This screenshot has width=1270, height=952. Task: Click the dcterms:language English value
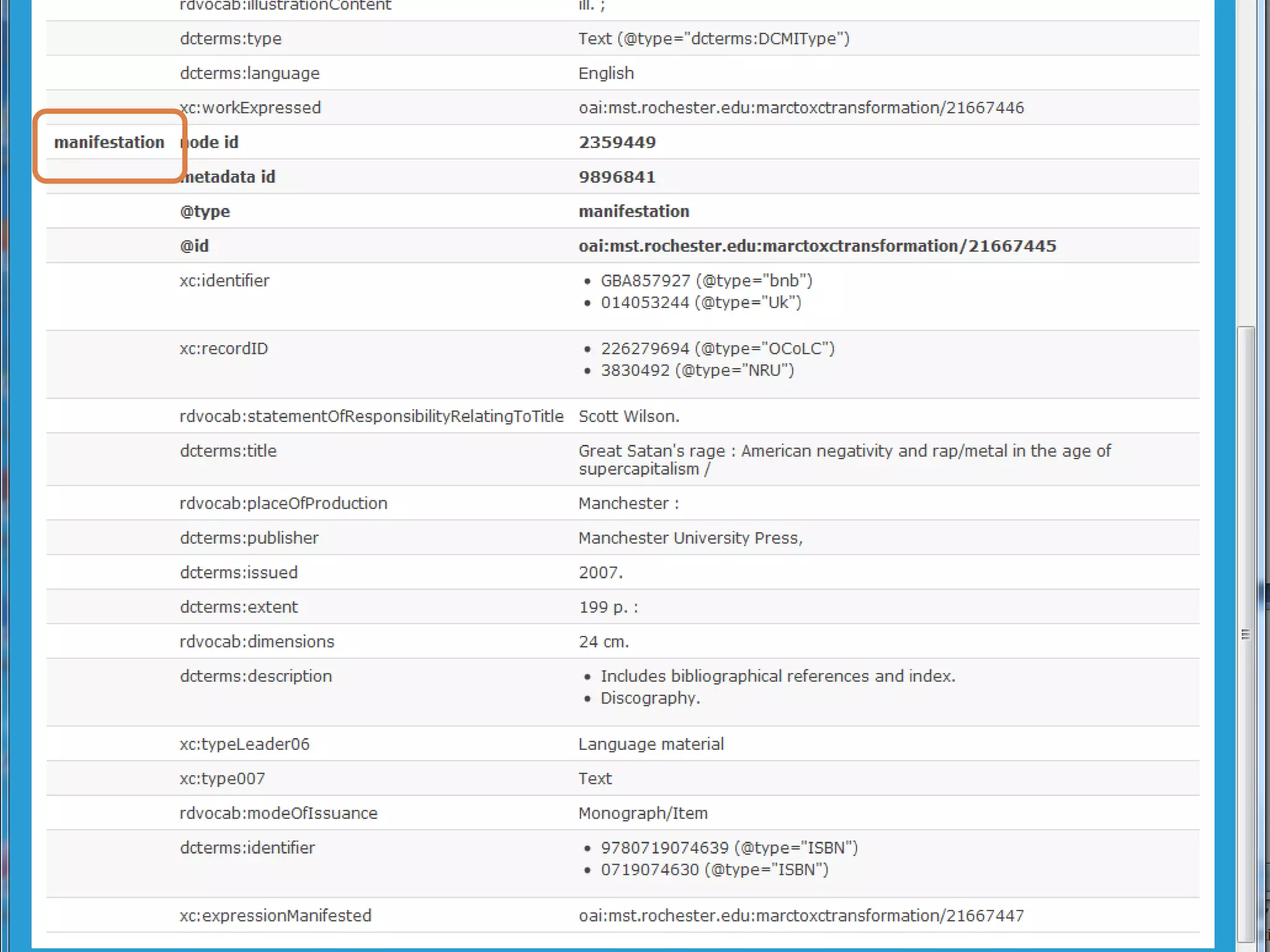[x=606, y=73]
